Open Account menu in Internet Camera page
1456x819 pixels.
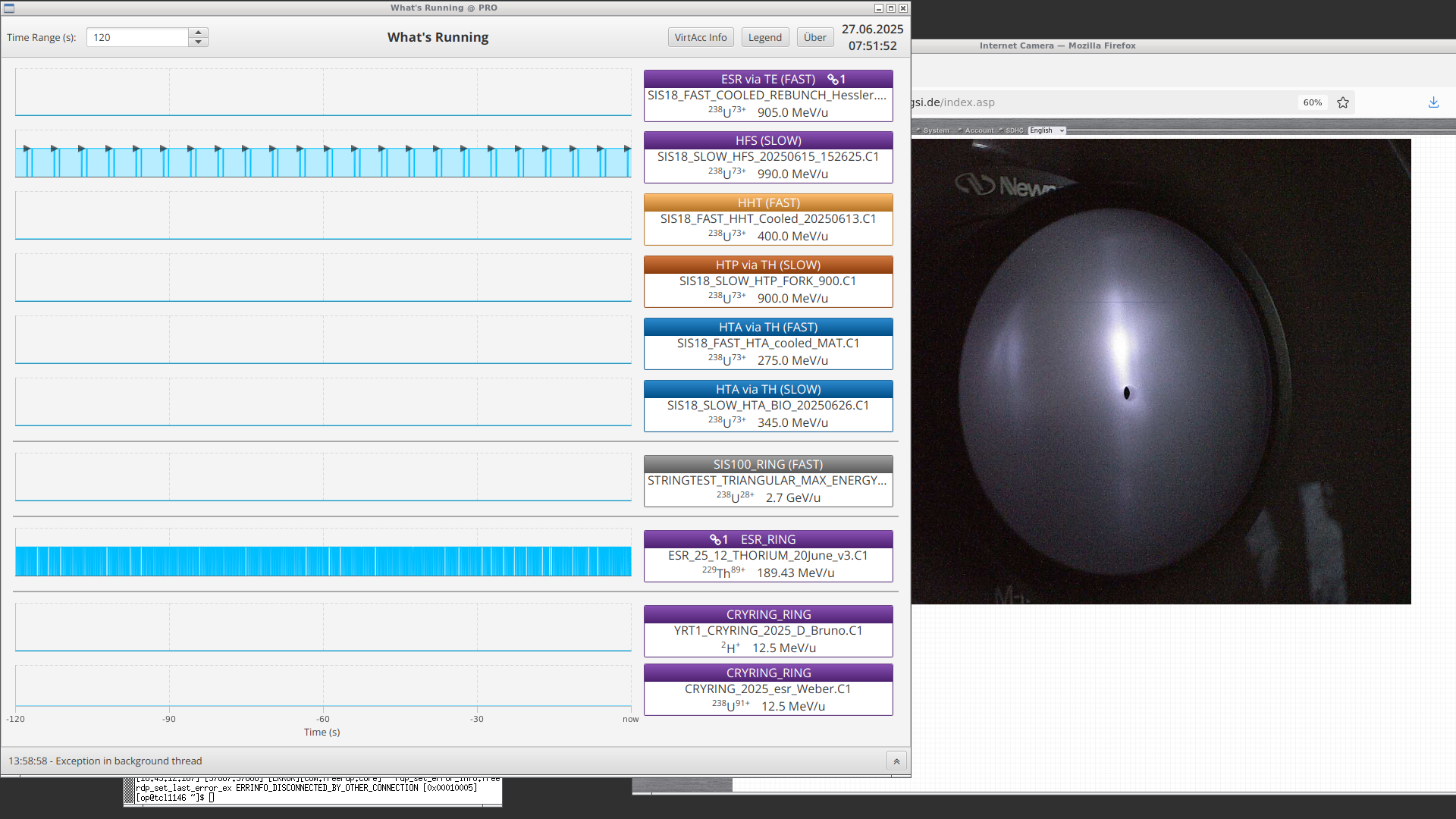click(979, 130)
